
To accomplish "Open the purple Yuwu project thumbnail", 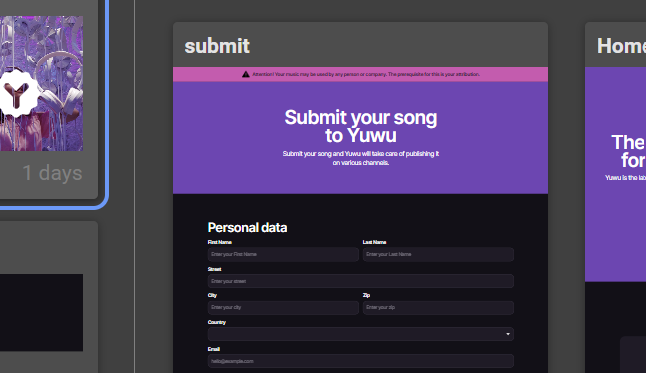I will pos(41,83).
